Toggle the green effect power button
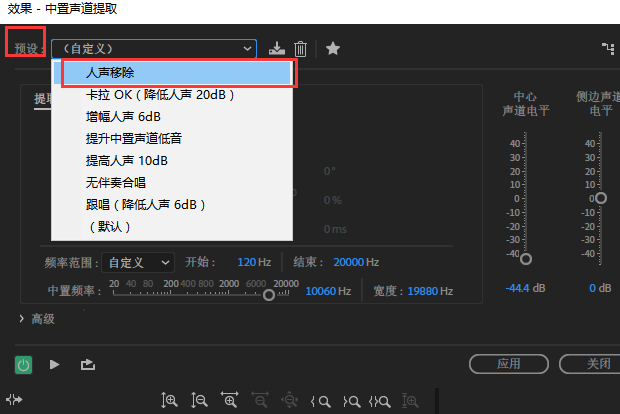The height and width of the screenshot is (414, 620). point(23,365)
